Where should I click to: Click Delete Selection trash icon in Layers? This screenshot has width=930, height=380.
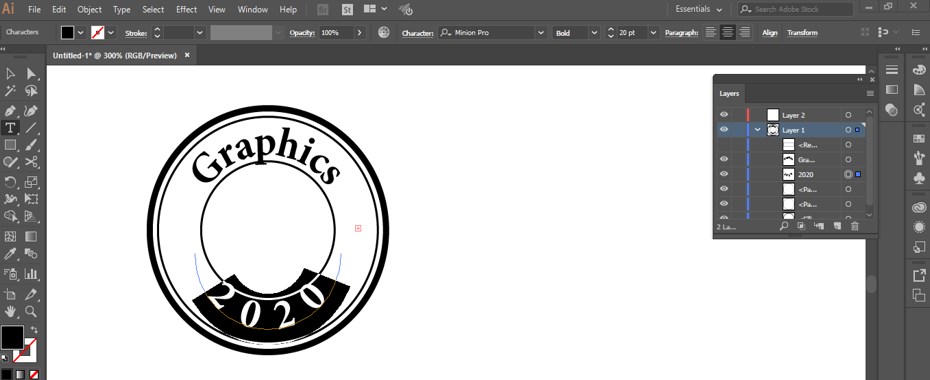pos(855,226)
